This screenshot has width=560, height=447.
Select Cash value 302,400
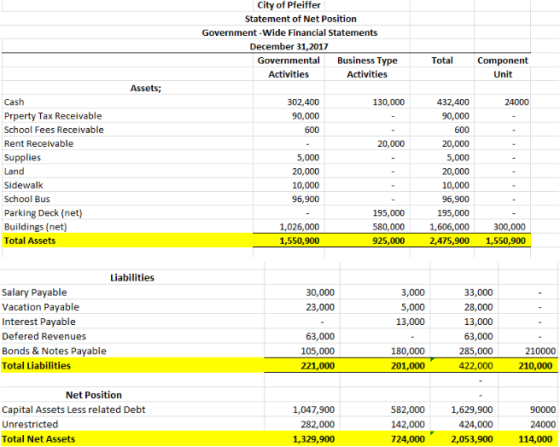point(303,102)
